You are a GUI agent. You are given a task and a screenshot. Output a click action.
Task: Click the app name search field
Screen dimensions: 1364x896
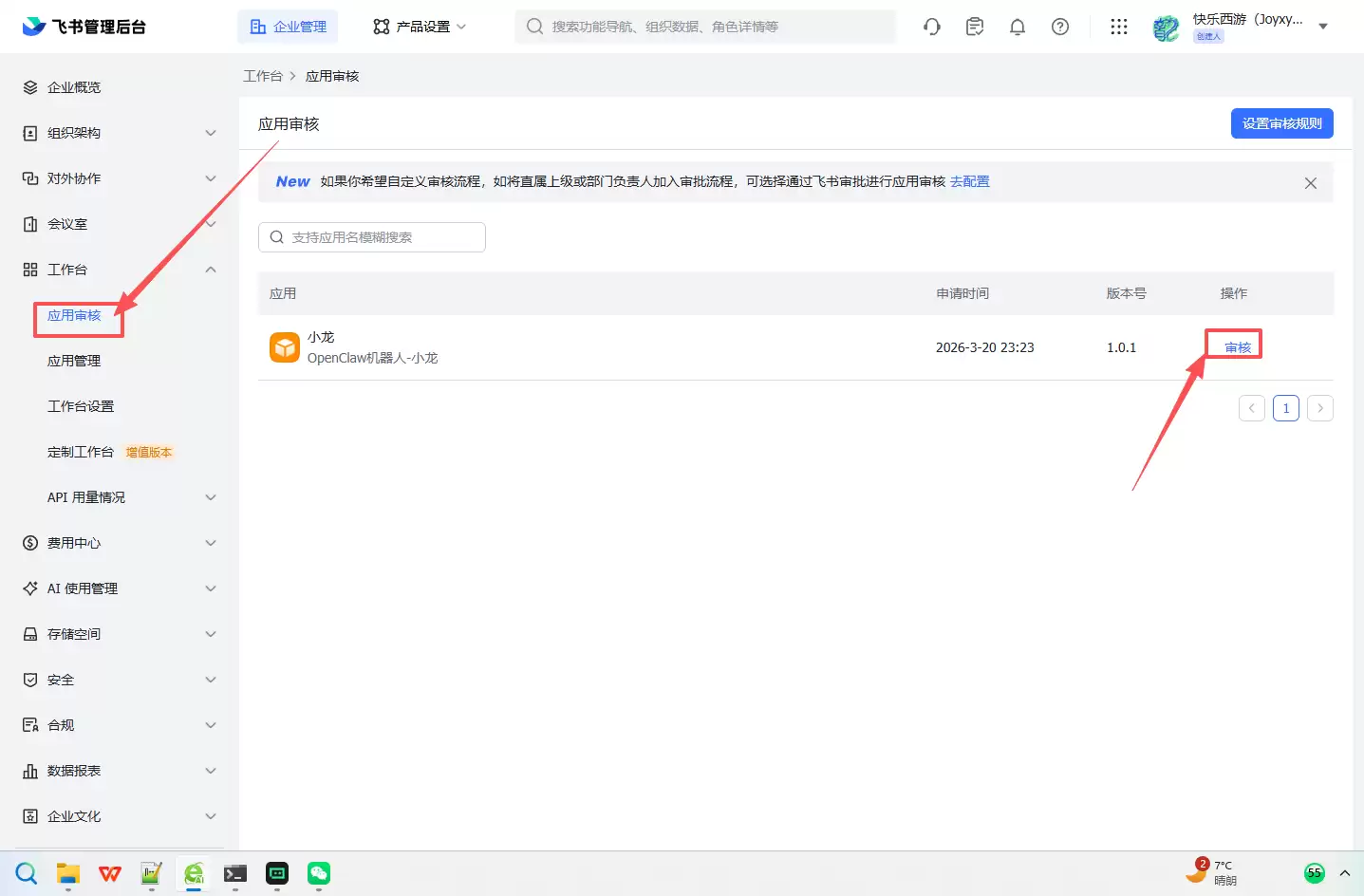pos(372,237)
